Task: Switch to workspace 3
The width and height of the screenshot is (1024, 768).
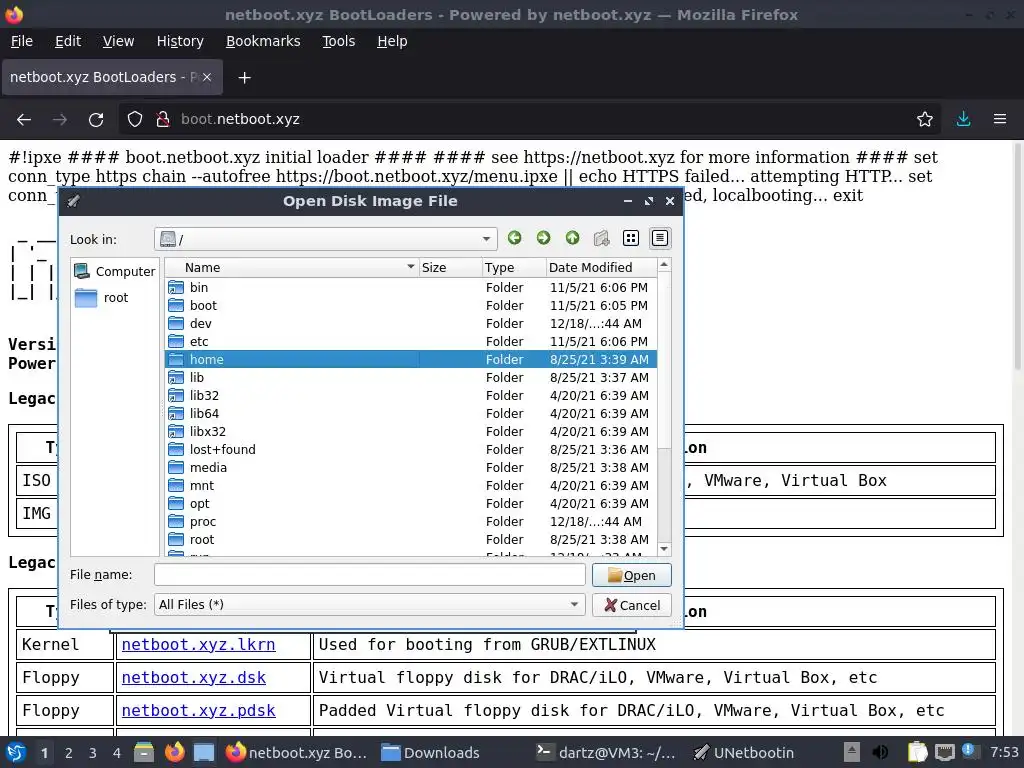Action: (x=93, y=753)
